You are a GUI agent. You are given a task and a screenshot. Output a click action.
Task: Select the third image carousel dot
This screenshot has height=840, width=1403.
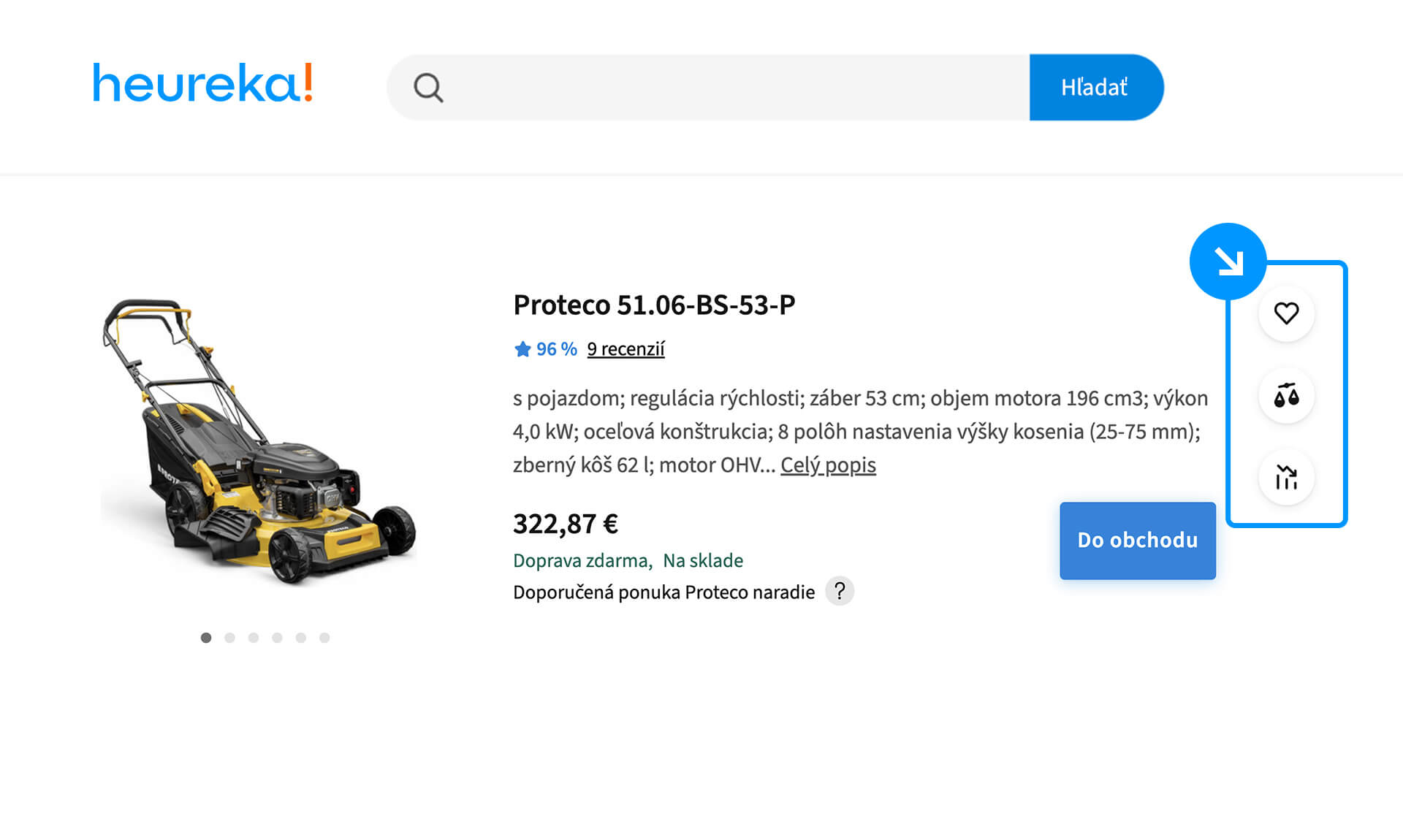coord(254,638)
